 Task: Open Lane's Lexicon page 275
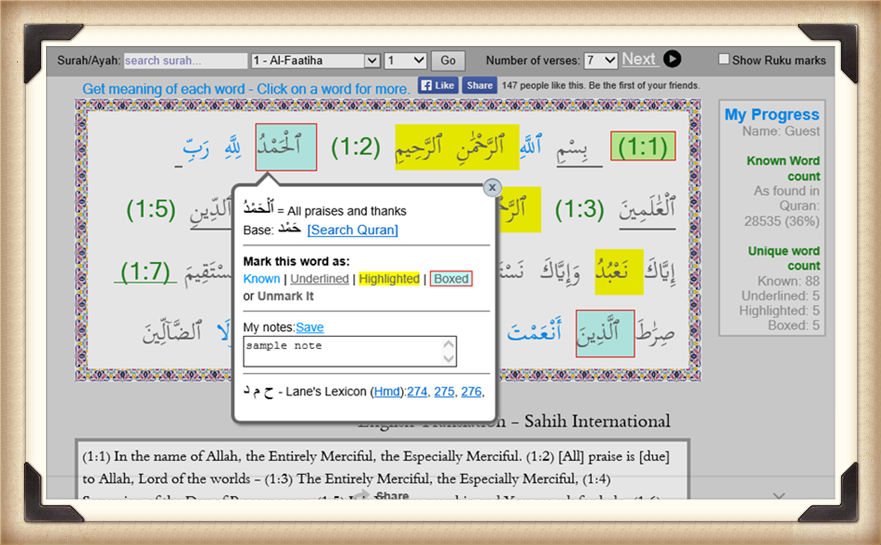(444, 392)
